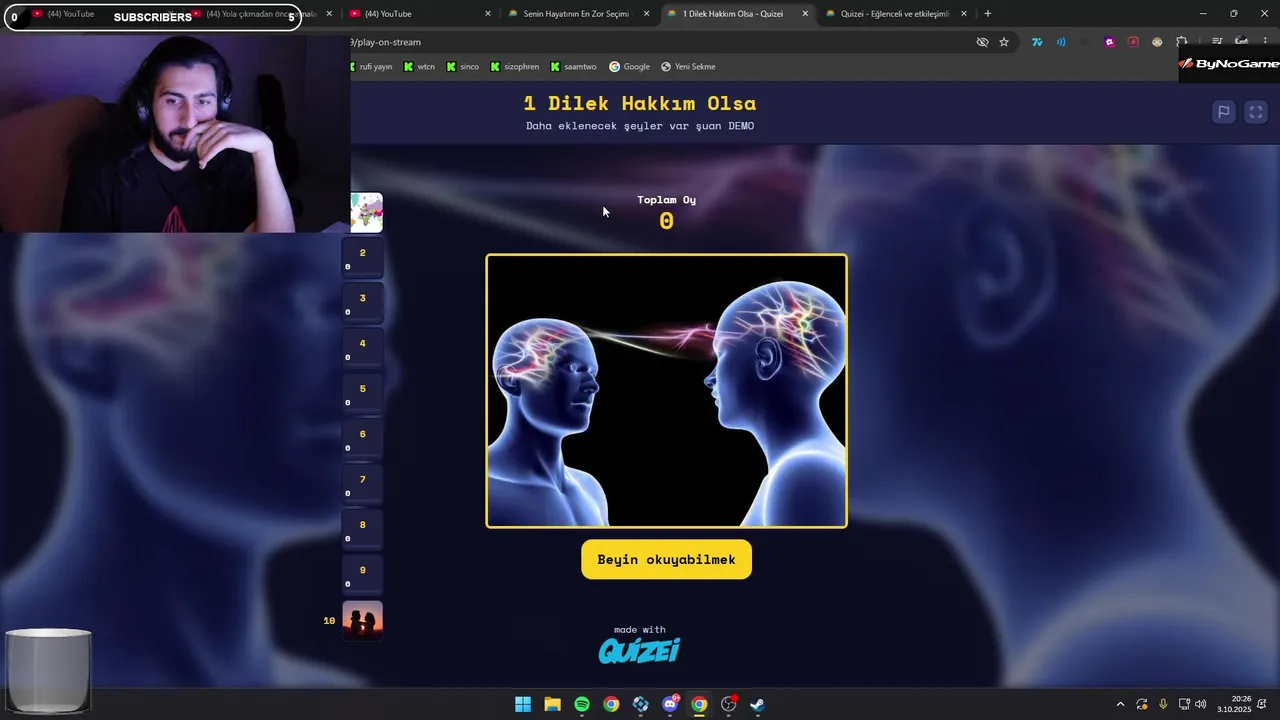Select item 9 in the side list
The width and height of the screenshot is (1280, 720).
pyautogui.click(x=362, y=574)
